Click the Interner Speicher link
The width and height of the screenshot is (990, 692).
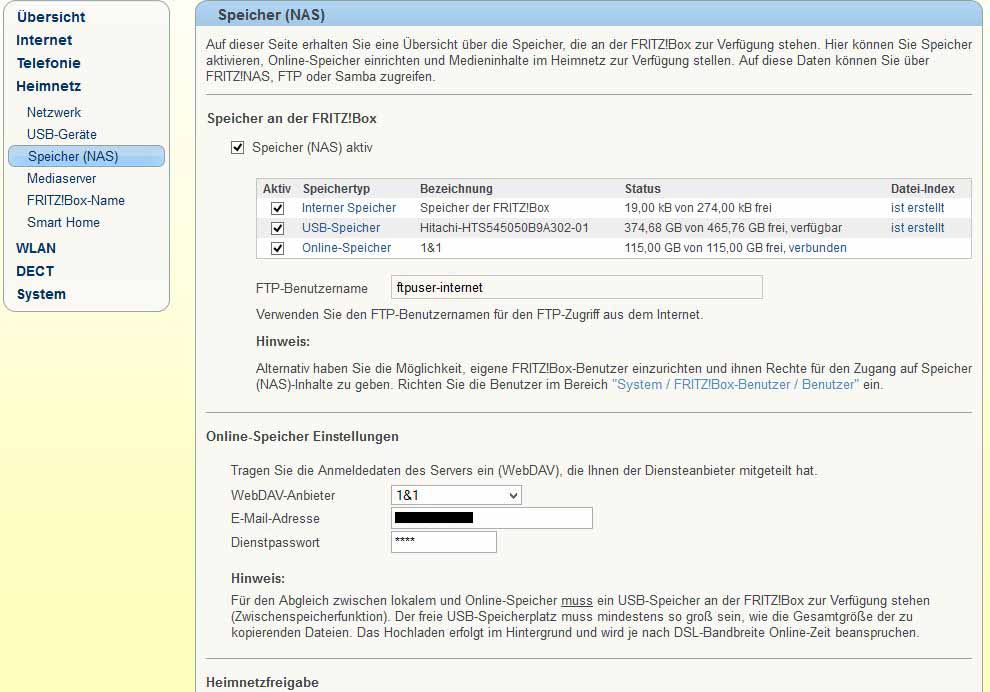tap(349, 208)
